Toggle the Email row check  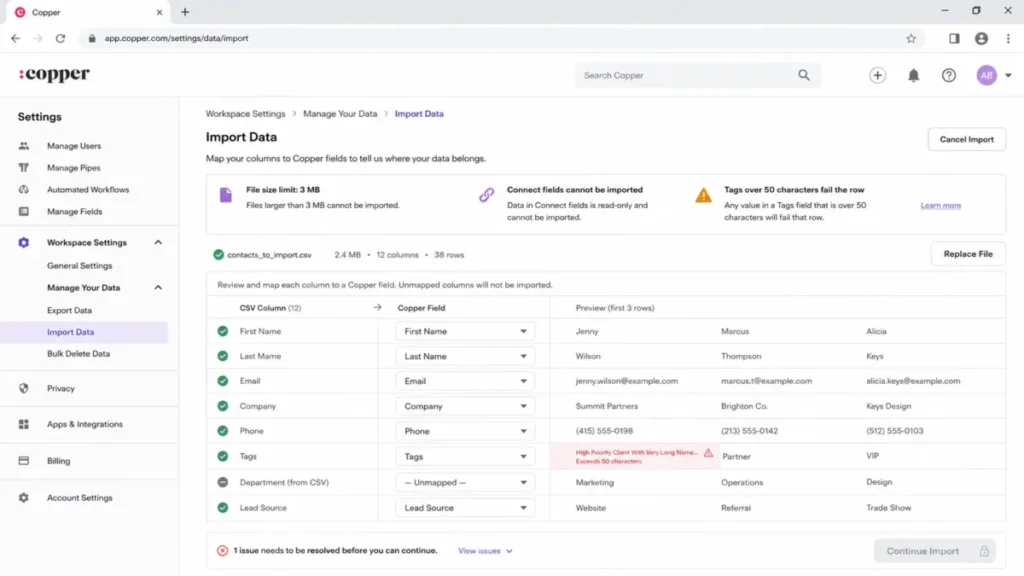click(x=223, y=381)
